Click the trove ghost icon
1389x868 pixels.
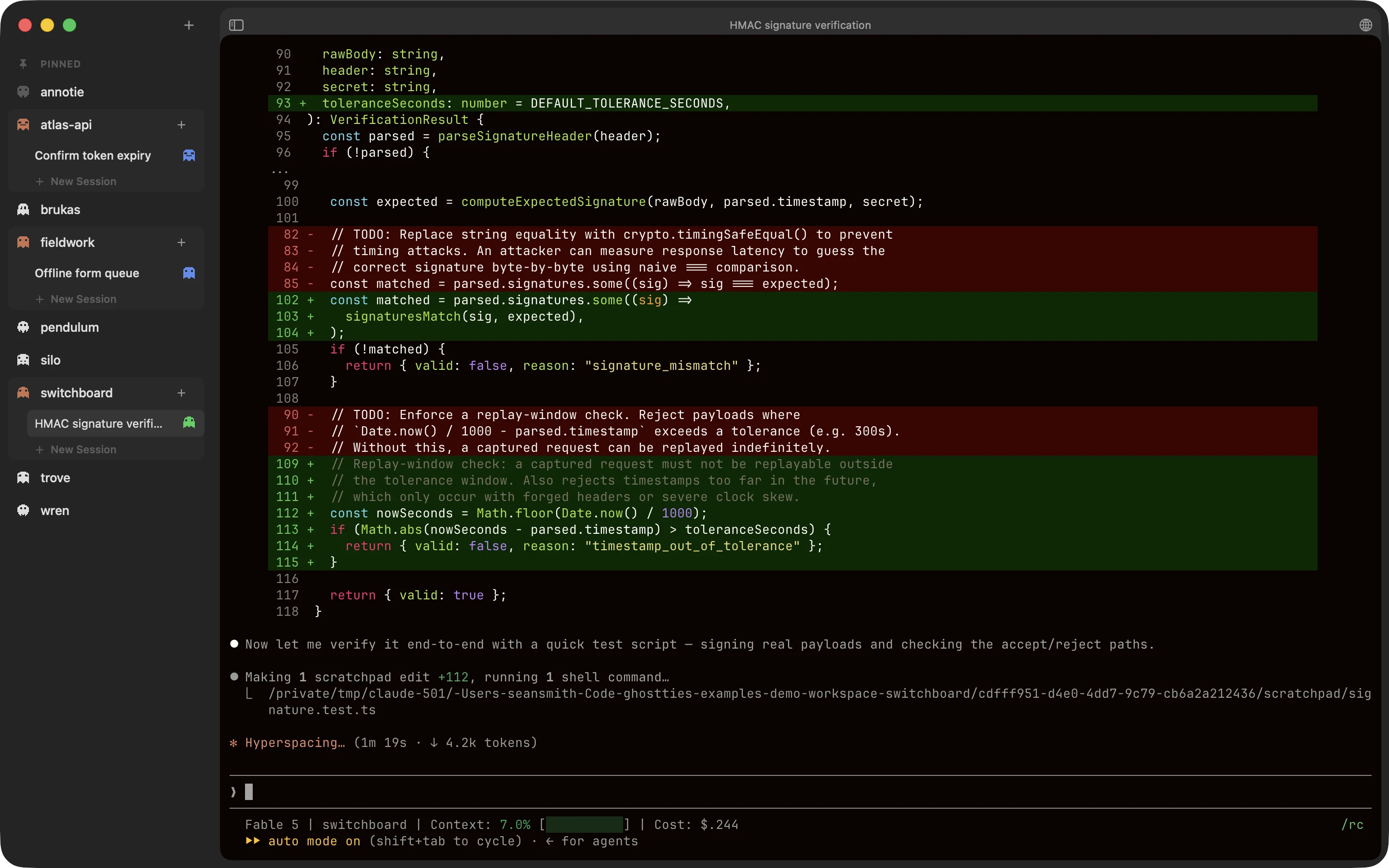(x=24, y=477)
